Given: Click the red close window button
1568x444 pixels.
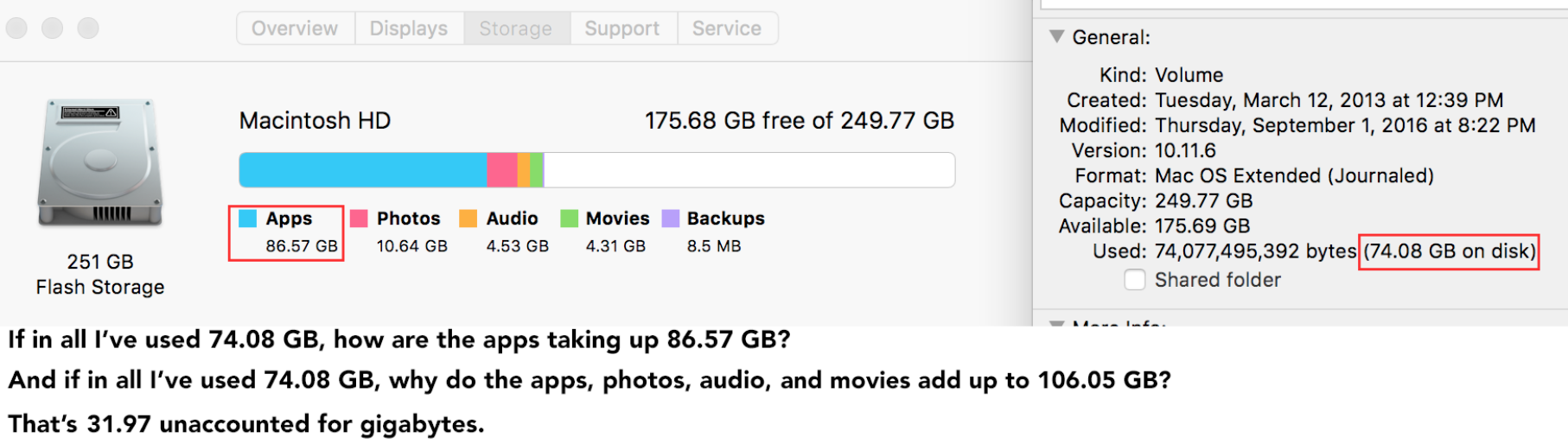Looking at the screenshot, I should (x=16, y=29).
